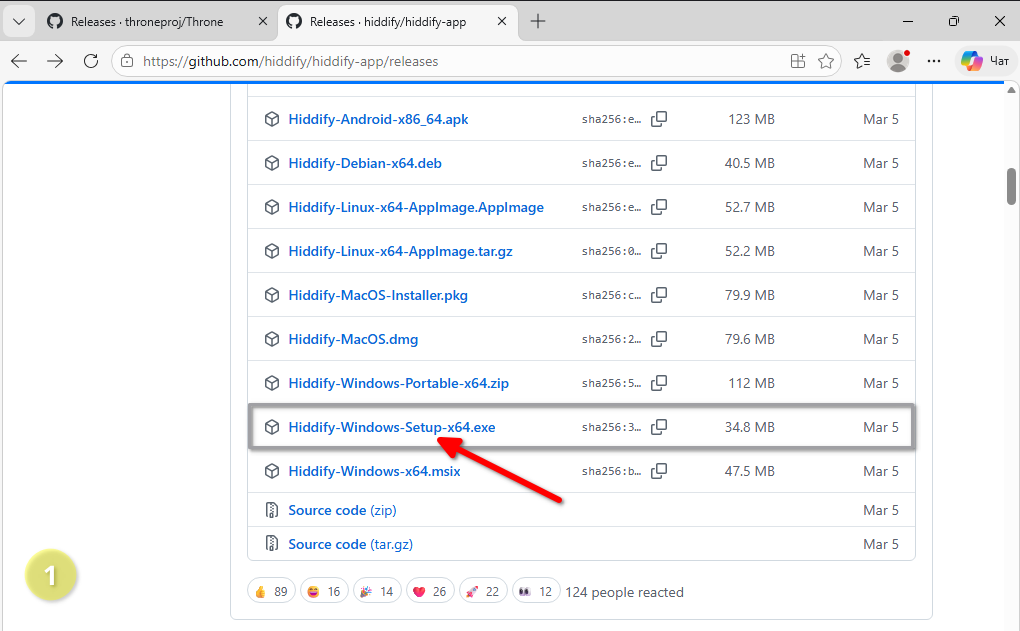Toggle heart reaction with 26
The image size is (1020, 631).
(430, 591)
